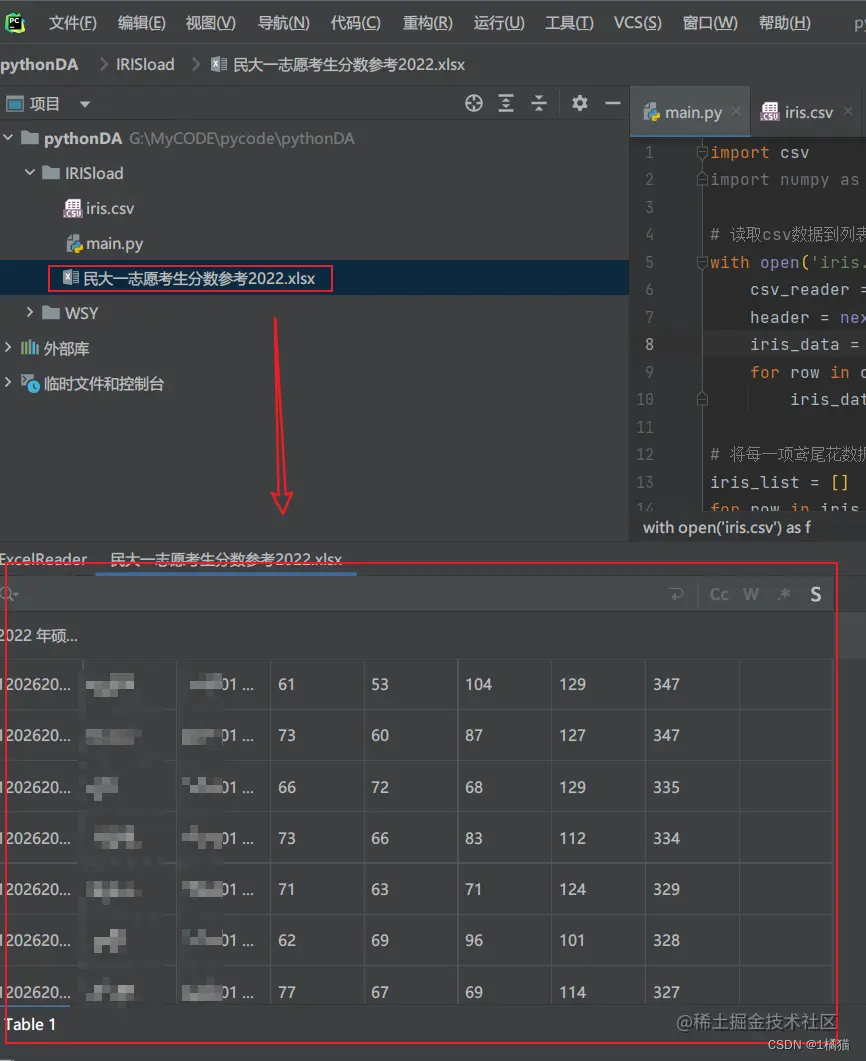866x1061 pixels.
Task: Click the IRISload folder icon in tree
Action: point(51,173)
